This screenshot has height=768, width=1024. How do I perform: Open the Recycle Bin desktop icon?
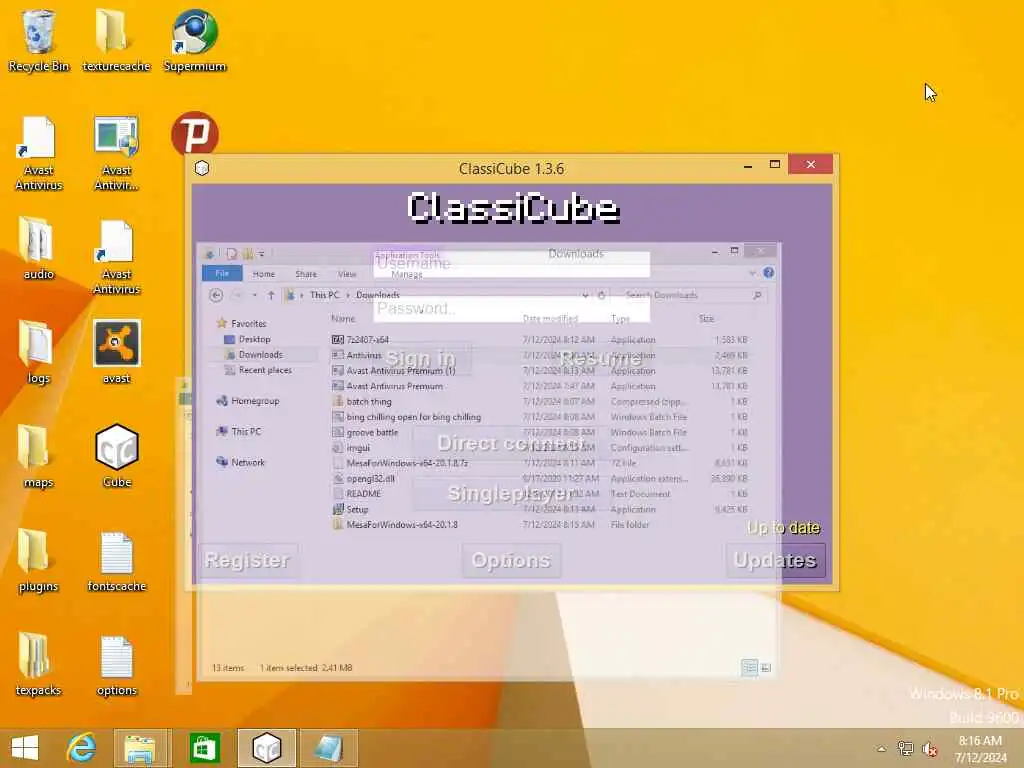39,40
